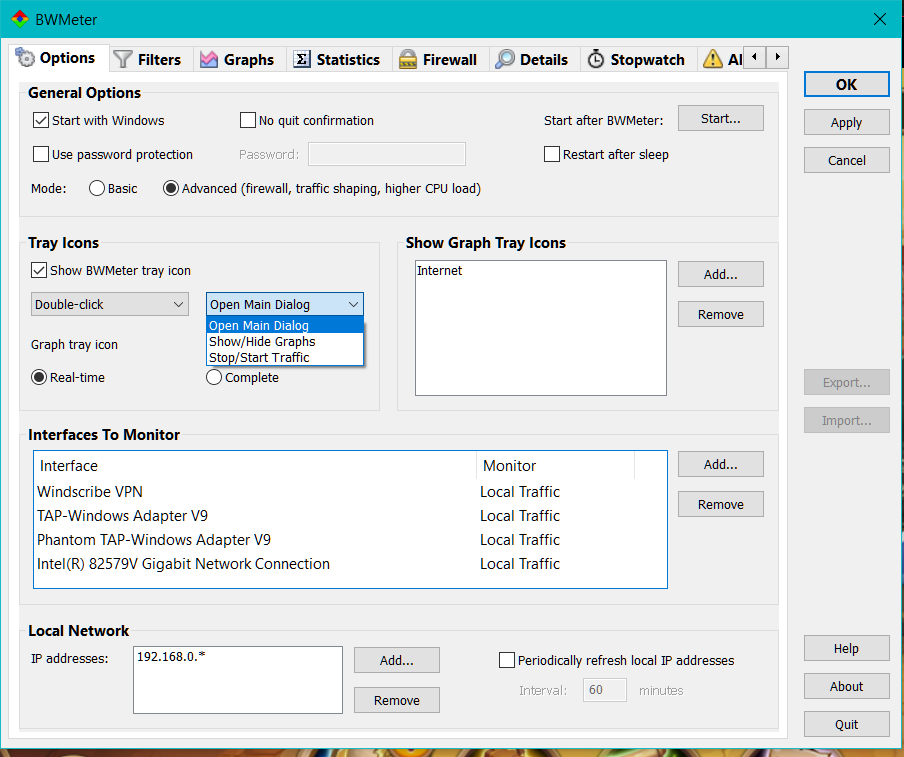
Task: Click Start... after BWMeter button
Action: (721, 118)
